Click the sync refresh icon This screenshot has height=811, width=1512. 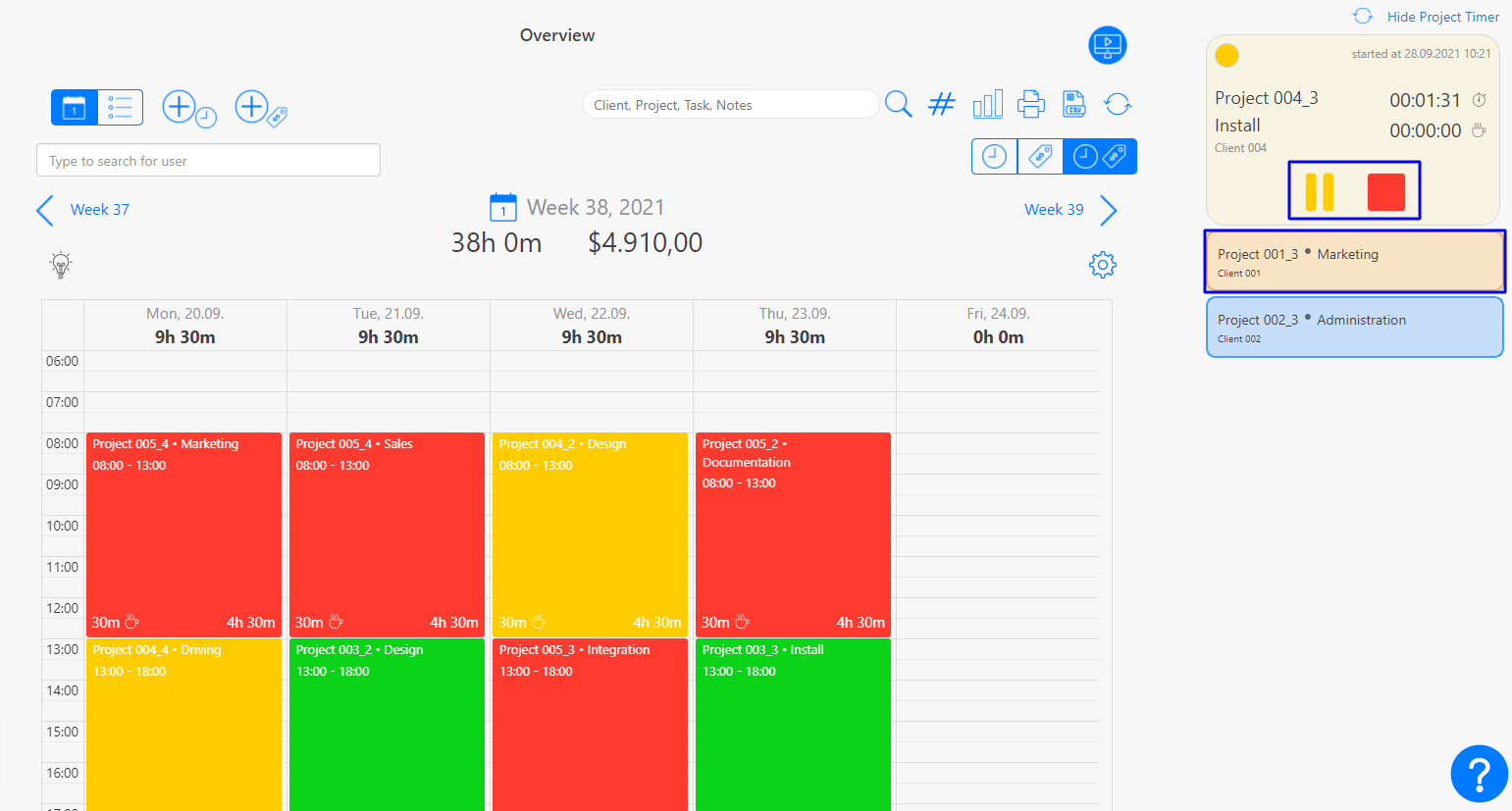pos(1117,104)
